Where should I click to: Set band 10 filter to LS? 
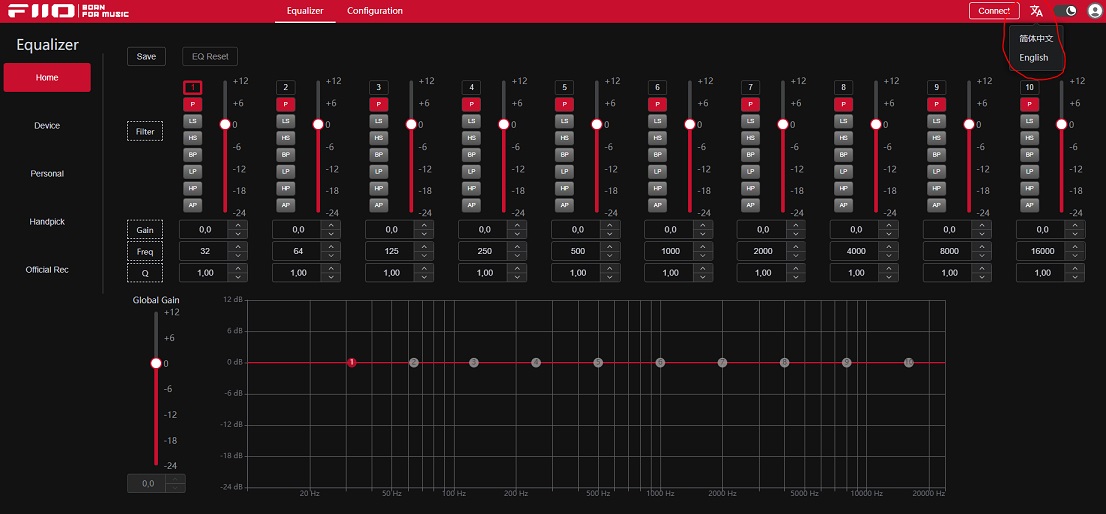(x=1030, y=121)
